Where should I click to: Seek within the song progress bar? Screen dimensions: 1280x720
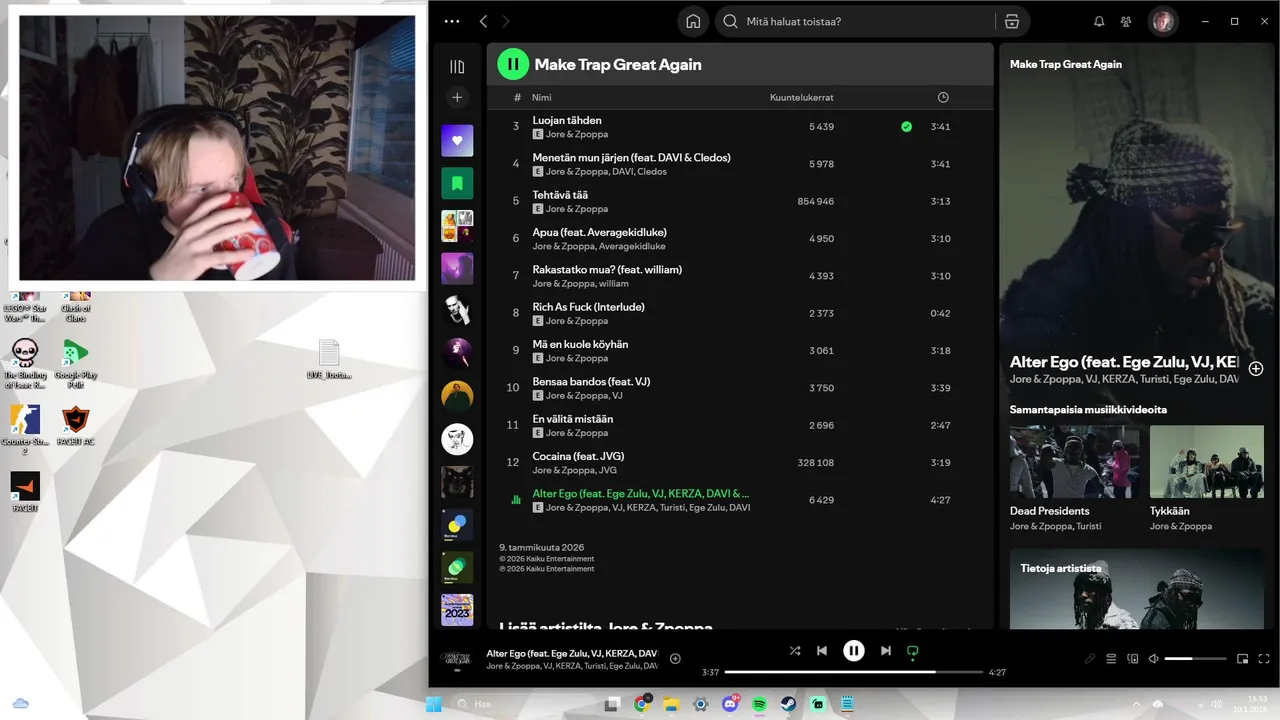click(x=853, y=672)
